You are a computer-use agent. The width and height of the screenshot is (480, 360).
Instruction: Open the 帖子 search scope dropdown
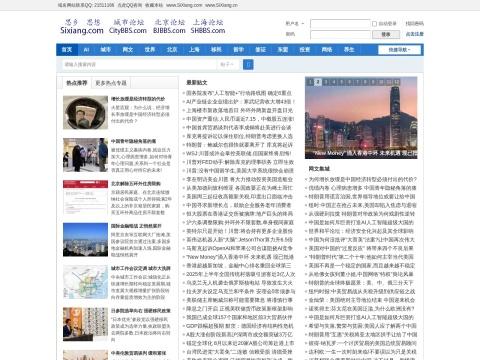(x=227, y=64)
